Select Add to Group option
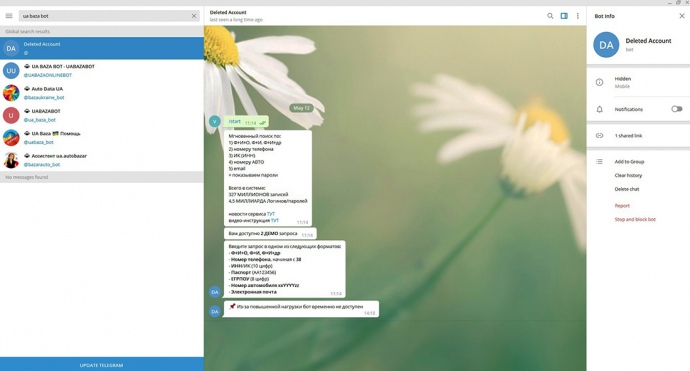The height and width of the screenshot is (371, 690). (629, 162)
